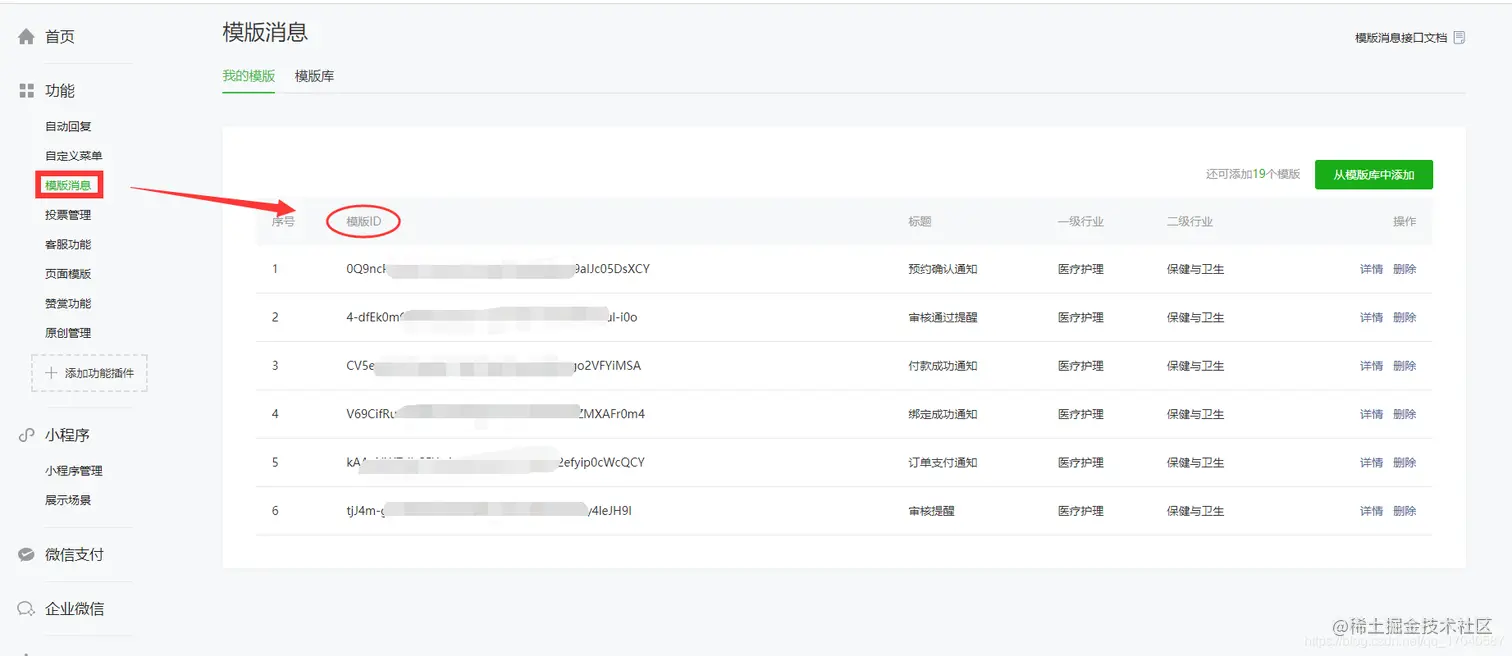
Task: Click title cell 绑定成功通知
Action: (x=943, y=414)
